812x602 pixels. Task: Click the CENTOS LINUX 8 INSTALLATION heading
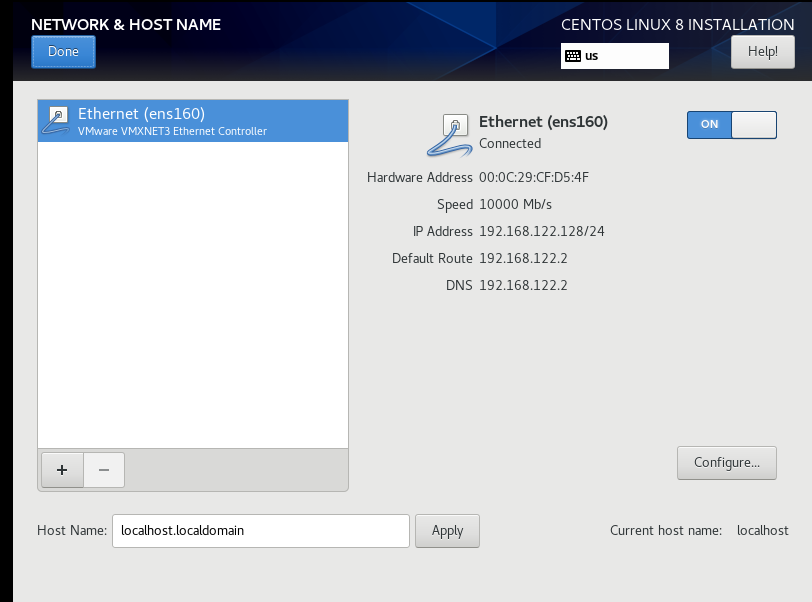(x=677, y=24)
